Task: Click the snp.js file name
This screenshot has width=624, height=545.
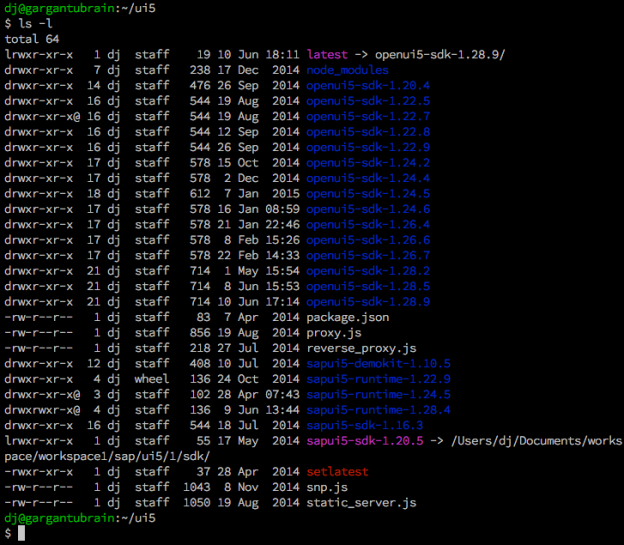Action: (x=327, y=487)
